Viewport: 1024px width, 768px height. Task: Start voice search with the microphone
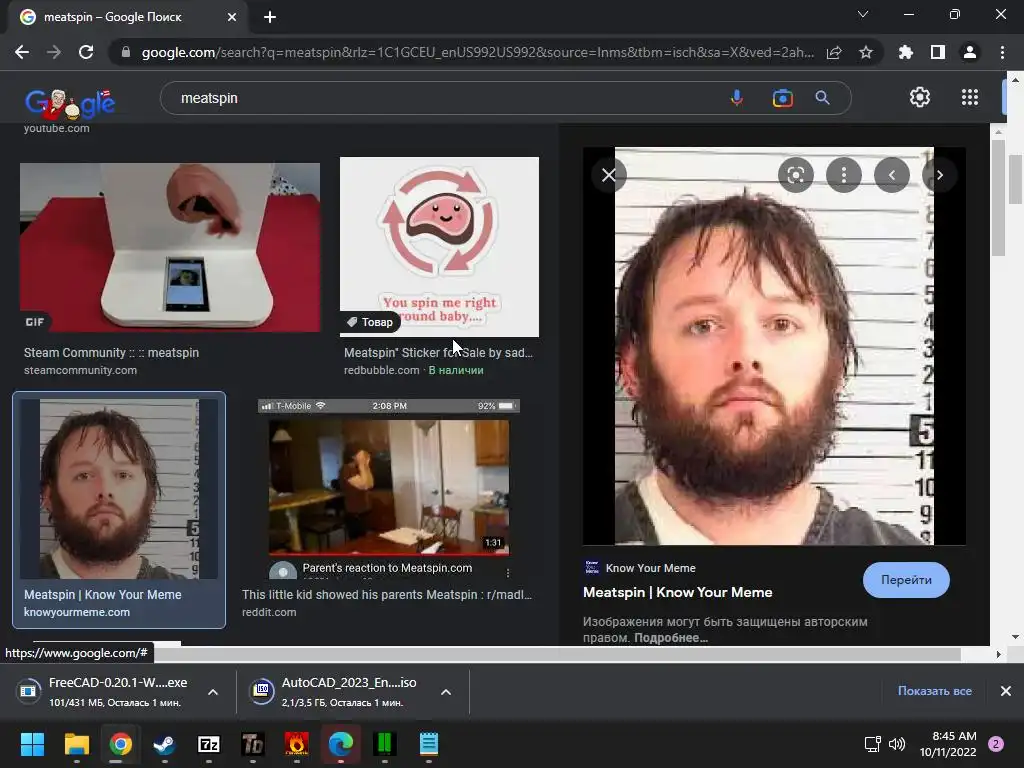(737, 98)
